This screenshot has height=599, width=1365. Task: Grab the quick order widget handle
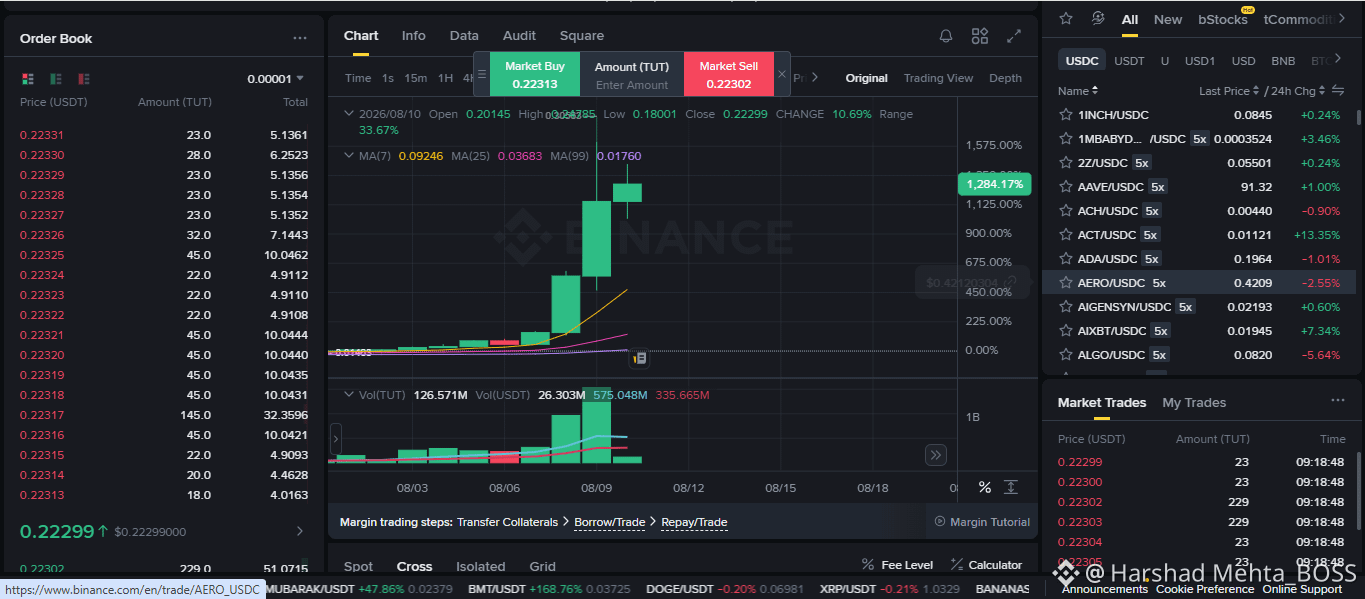[x=481, y=75]
